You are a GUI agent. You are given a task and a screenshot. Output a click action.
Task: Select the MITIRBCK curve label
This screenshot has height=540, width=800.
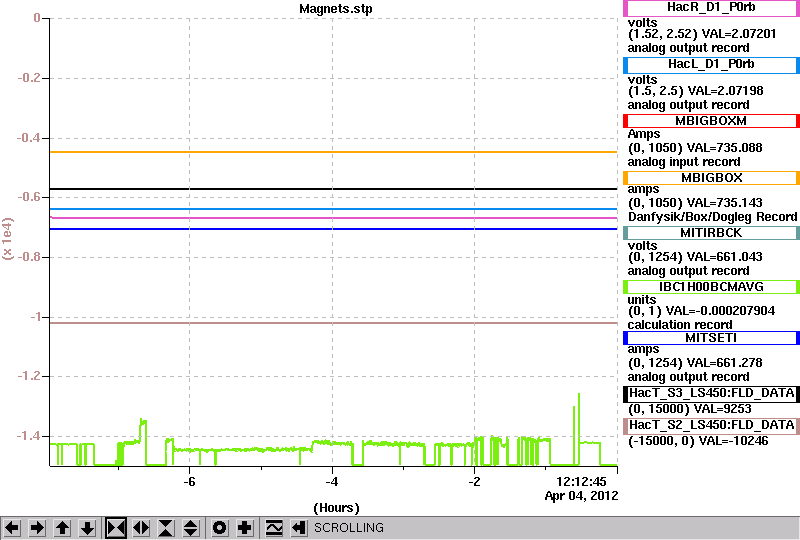[711, 233]
